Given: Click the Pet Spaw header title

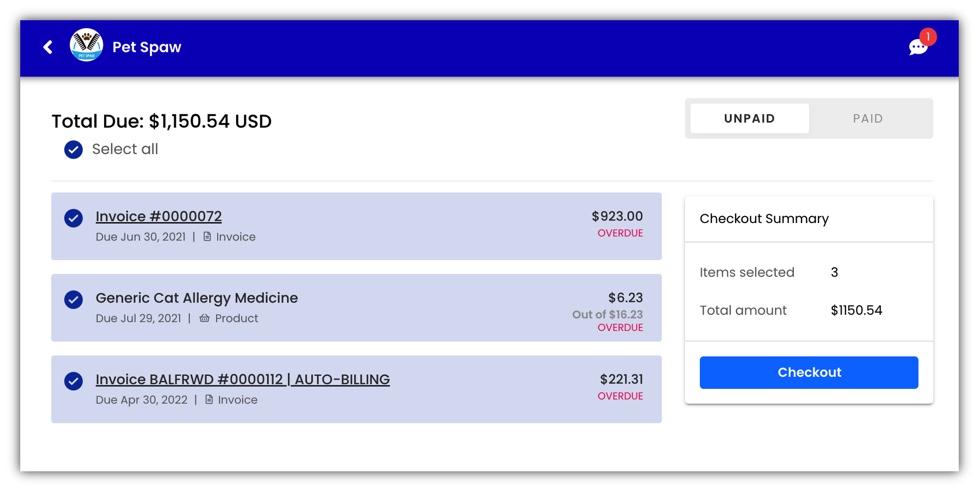Looking at the screenshot, I should click(x=147, y=47).
